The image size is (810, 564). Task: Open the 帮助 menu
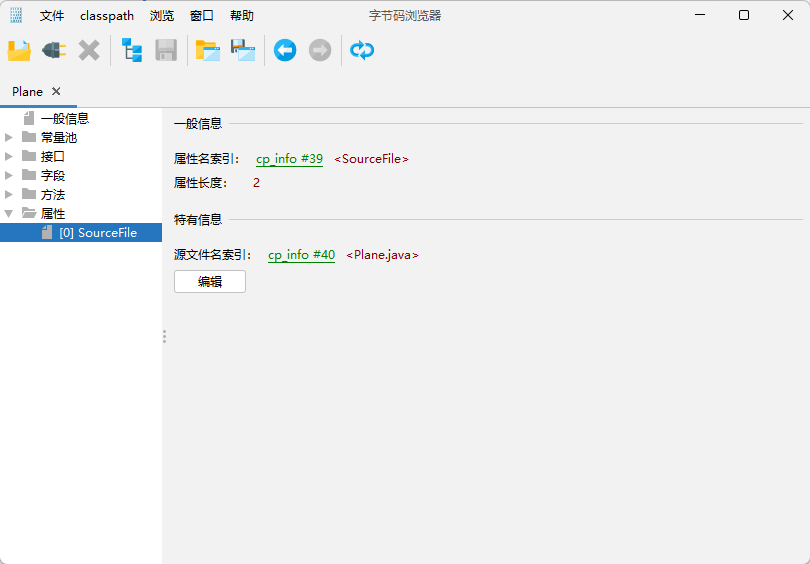pos(242,16)
